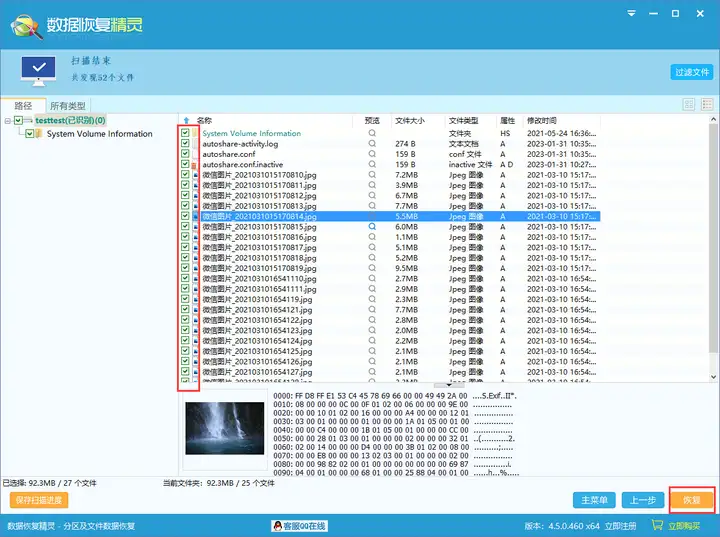Sort by 名称 column header
This screenshot has height=537, width=720.
point(204,120)
